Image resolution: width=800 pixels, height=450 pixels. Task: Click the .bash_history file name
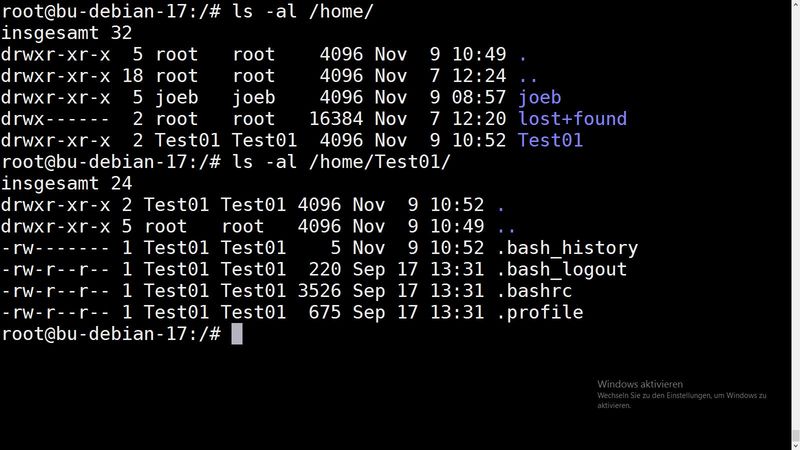[x=567, y=247]
